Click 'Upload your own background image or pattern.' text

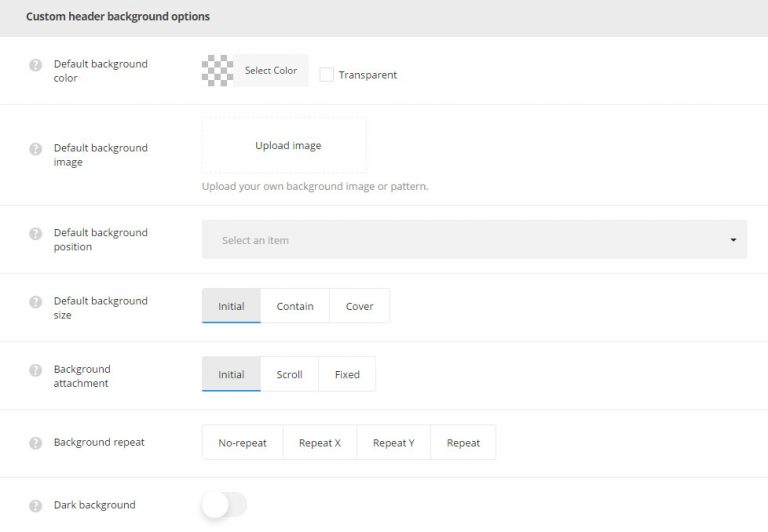pyautogui.click(x=315, y=187)
